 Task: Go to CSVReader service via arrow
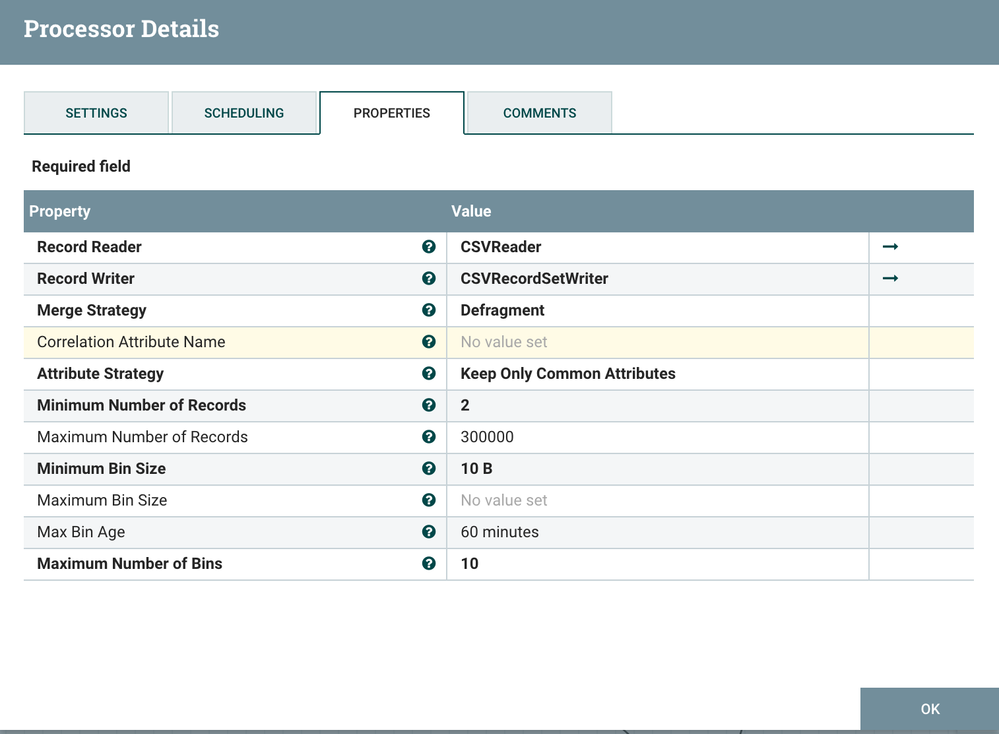click(x=890, y=247)
